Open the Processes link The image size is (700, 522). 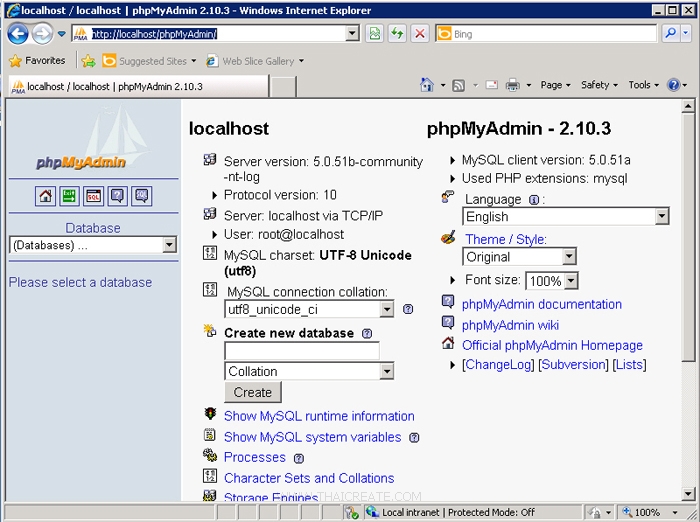[x=254, y=457]
